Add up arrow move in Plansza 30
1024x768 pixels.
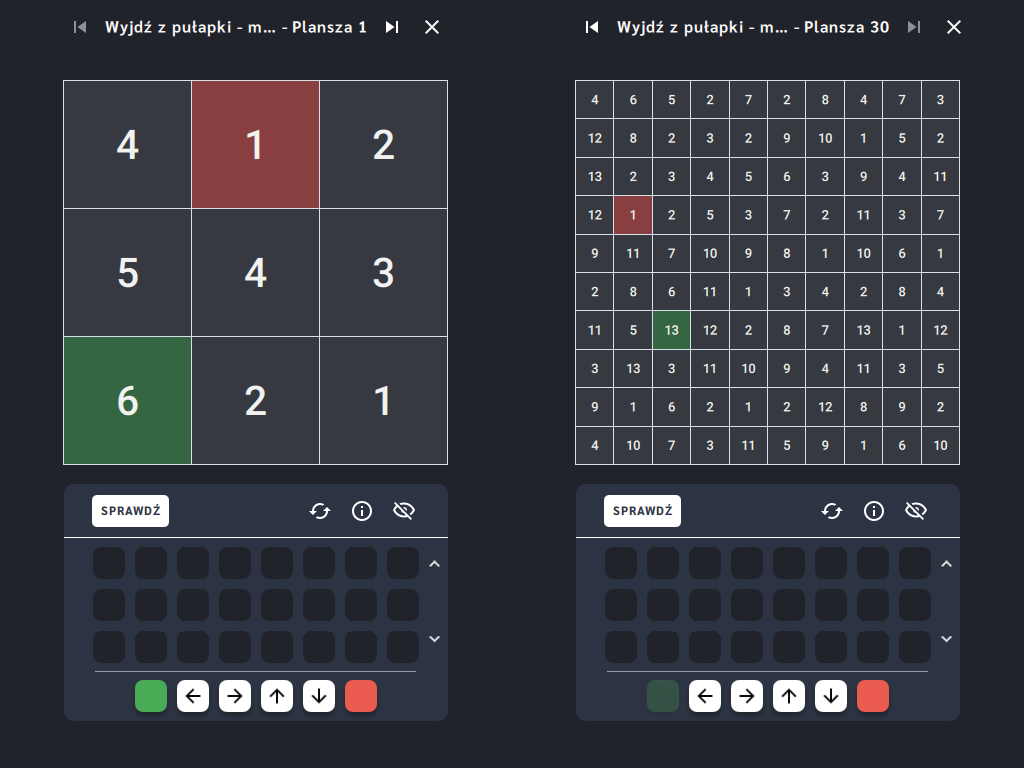[x=789, y=696]
